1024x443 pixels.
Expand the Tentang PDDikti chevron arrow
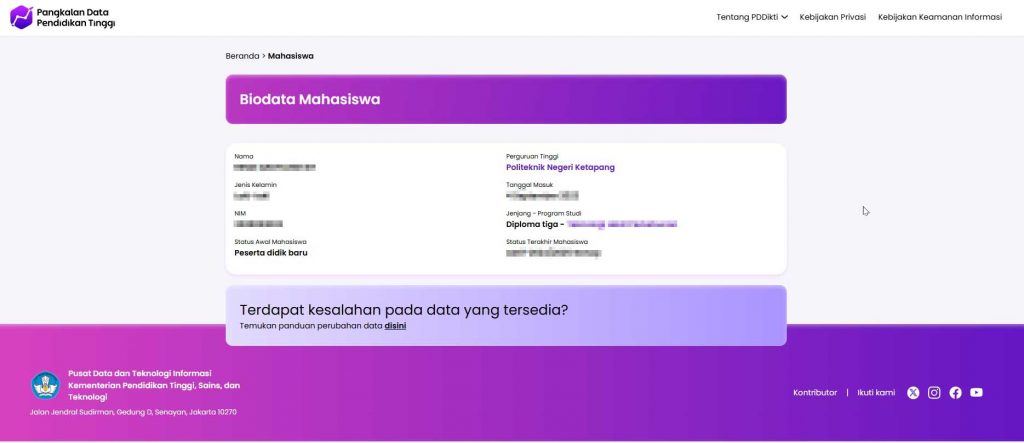(x=785, y=17)
